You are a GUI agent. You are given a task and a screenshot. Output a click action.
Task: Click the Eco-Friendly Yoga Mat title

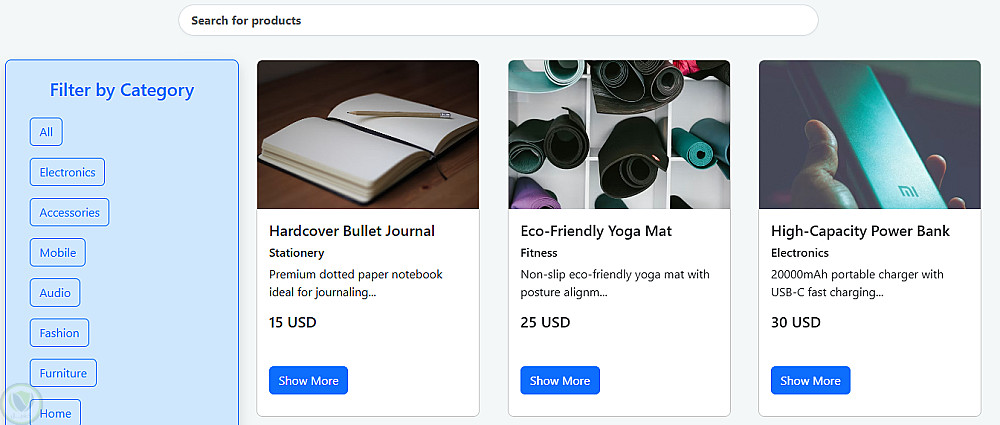tap(596, 231)
